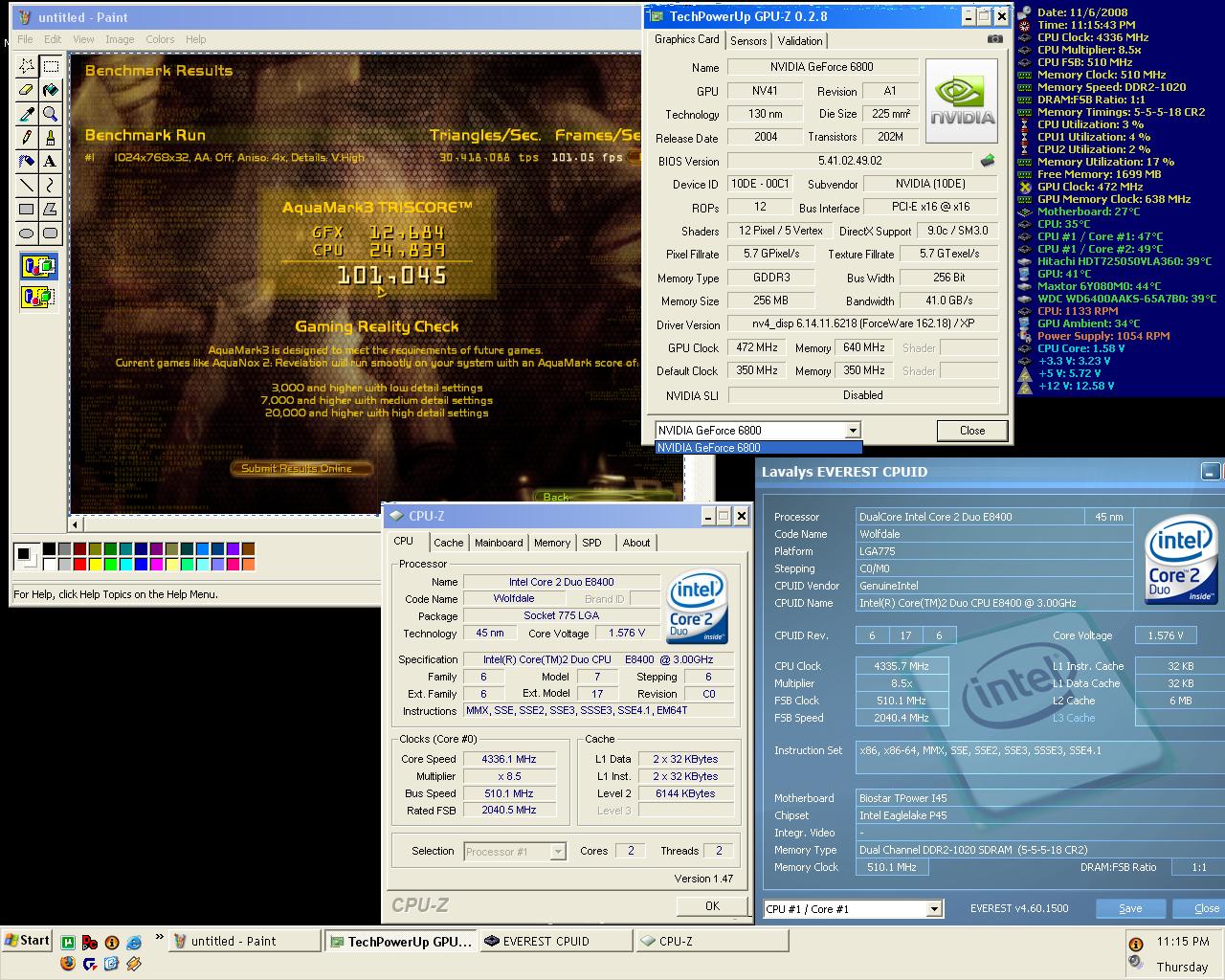The width and height of the screenshot is (1225, 980).
Task: Click the Windows Start button
Action: point(27,940)
